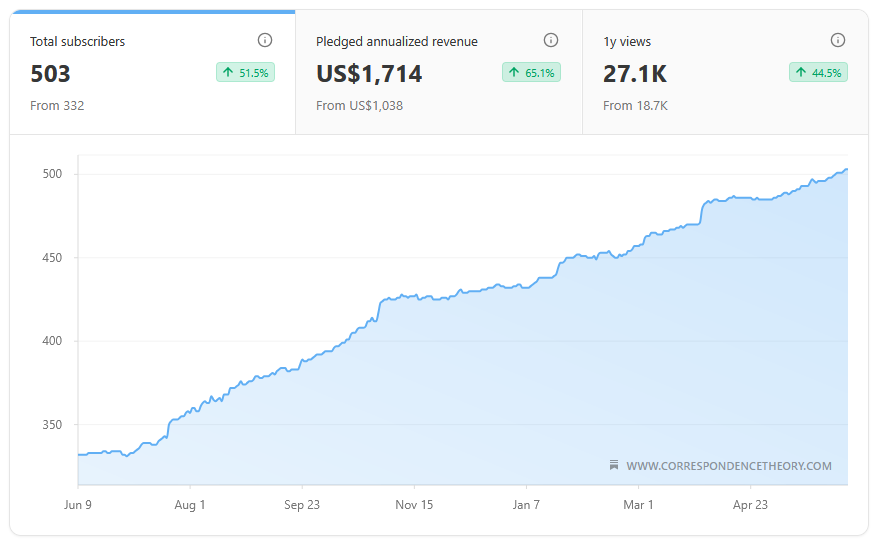Open info icon for Total subscribers
Screen dimensions: 881x543
click(265, 40)
